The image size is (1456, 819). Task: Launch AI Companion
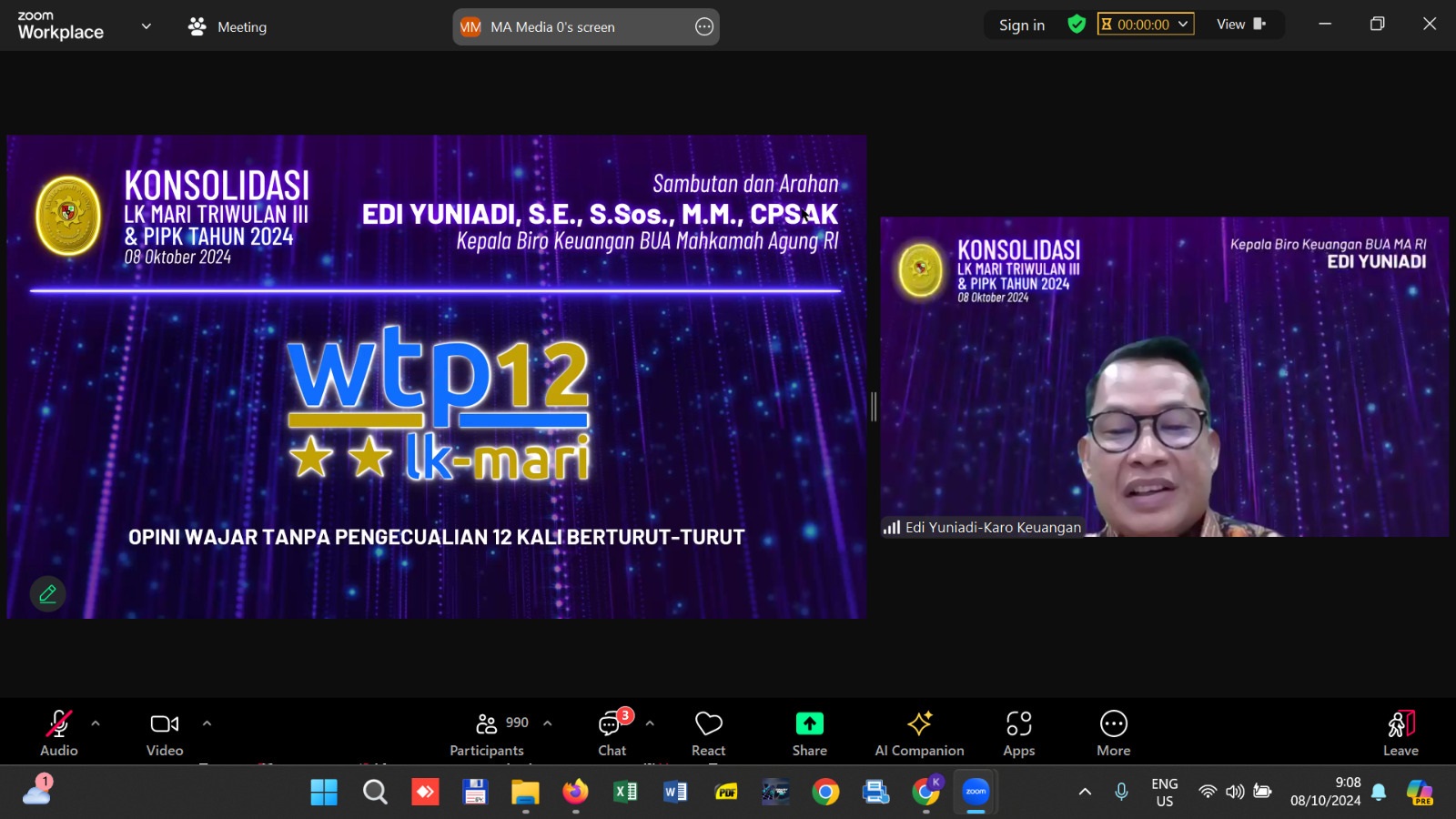pos(919,733)
